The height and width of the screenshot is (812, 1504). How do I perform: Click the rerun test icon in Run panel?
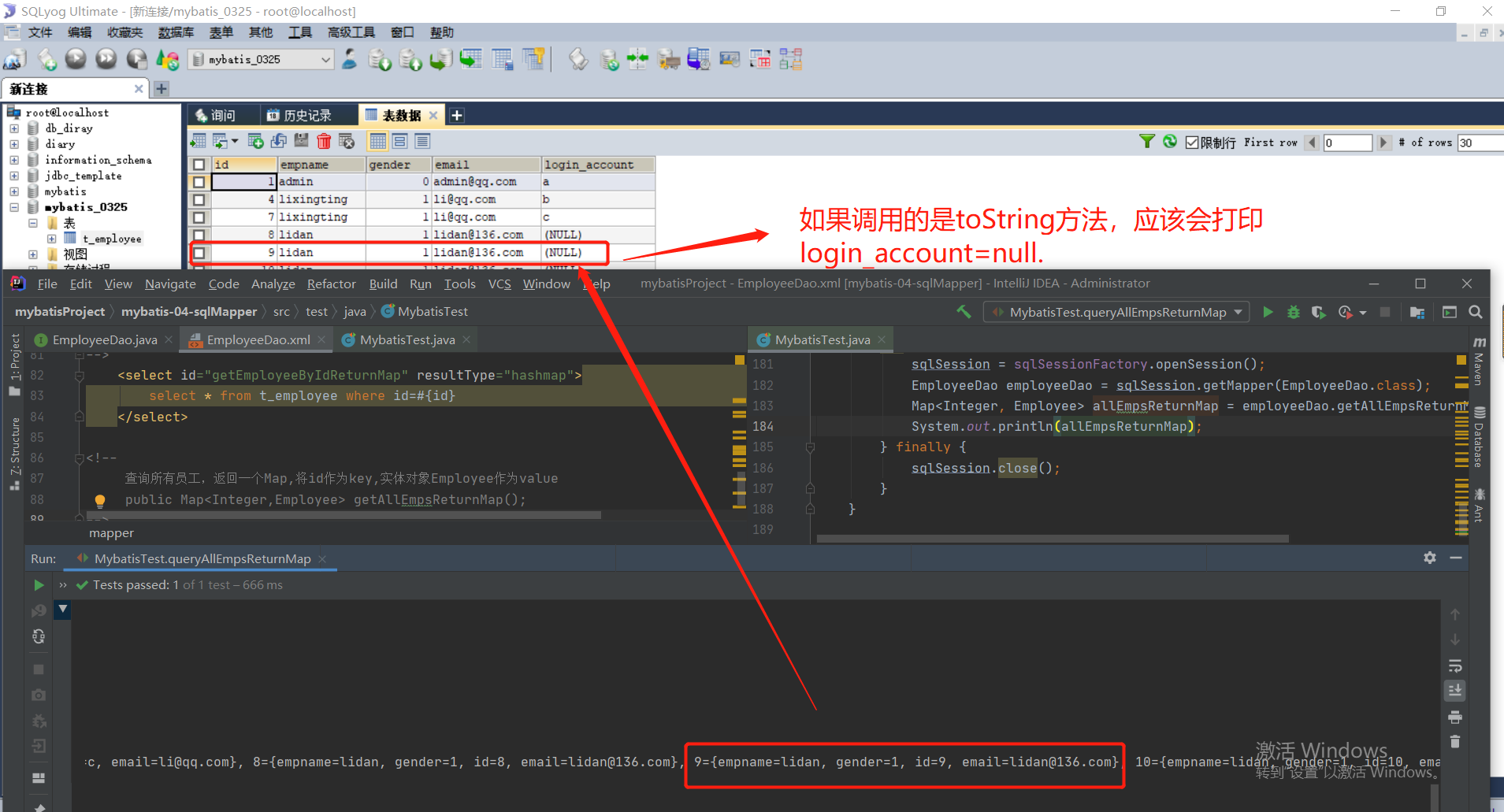(39, 585)
